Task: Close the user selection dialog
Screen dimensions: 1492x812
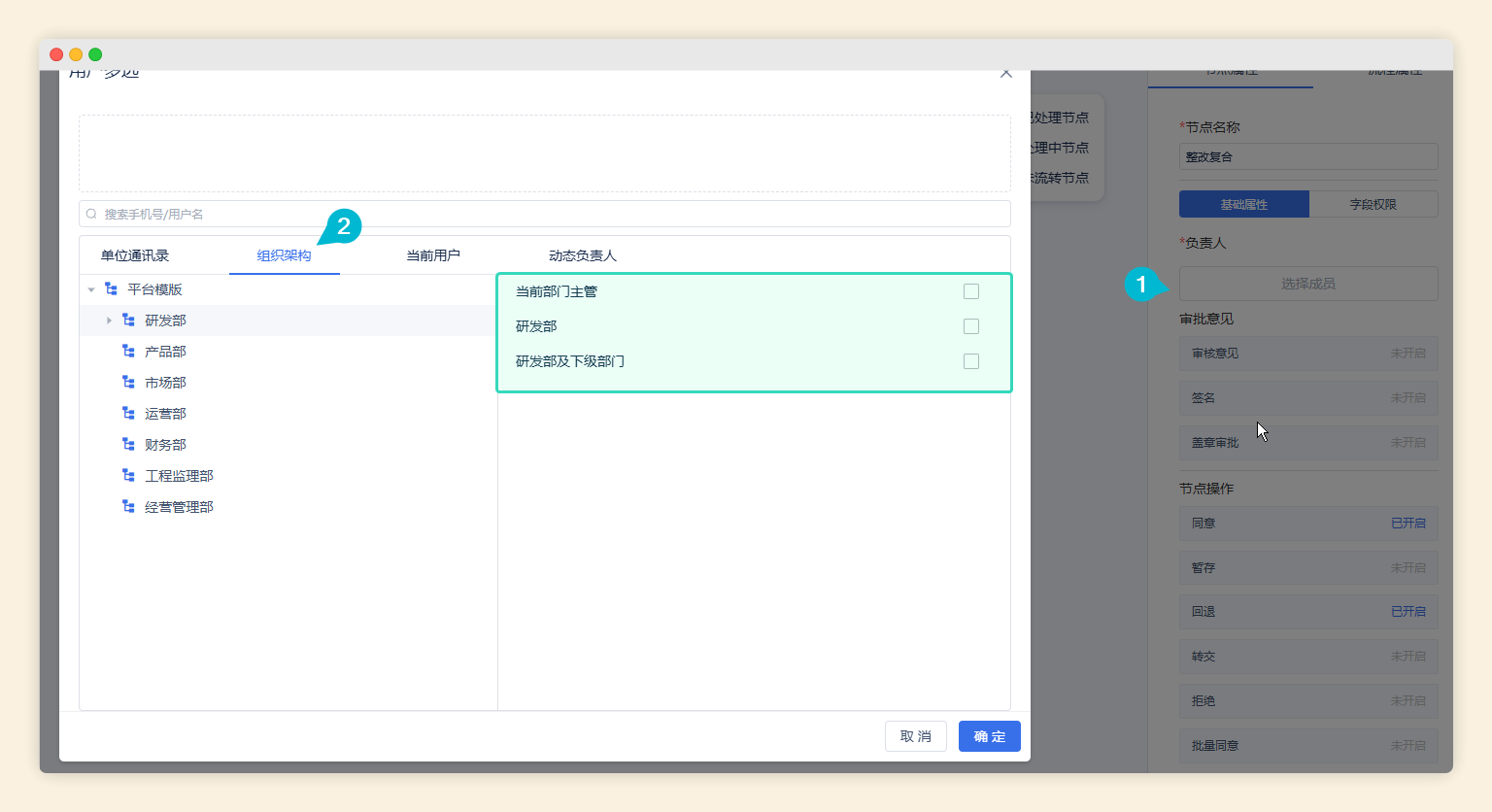Action: (1006, 74)
